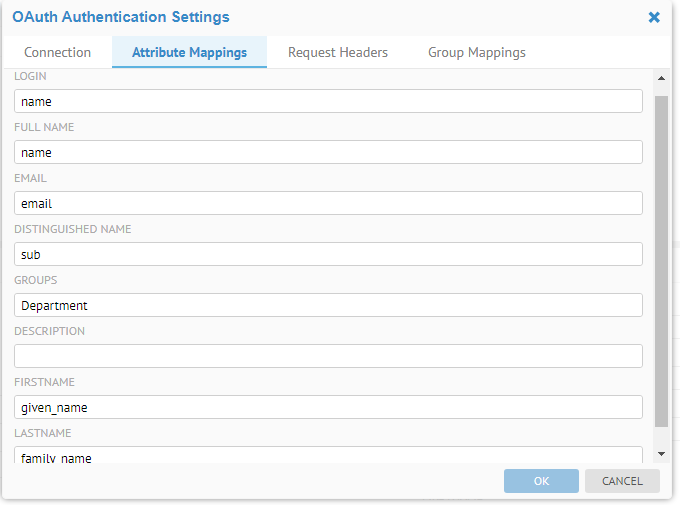The height and width of the screenshot is (505, 680).
Task: Open the Request Headers tab
Action: pos(338,52)
